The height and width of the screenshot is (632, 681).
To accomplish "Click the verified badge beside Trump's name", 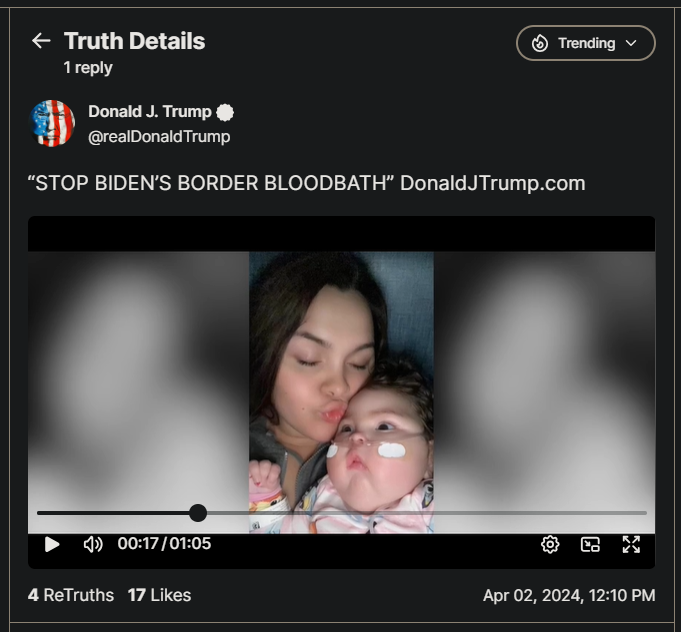I will tap(225, 113).
